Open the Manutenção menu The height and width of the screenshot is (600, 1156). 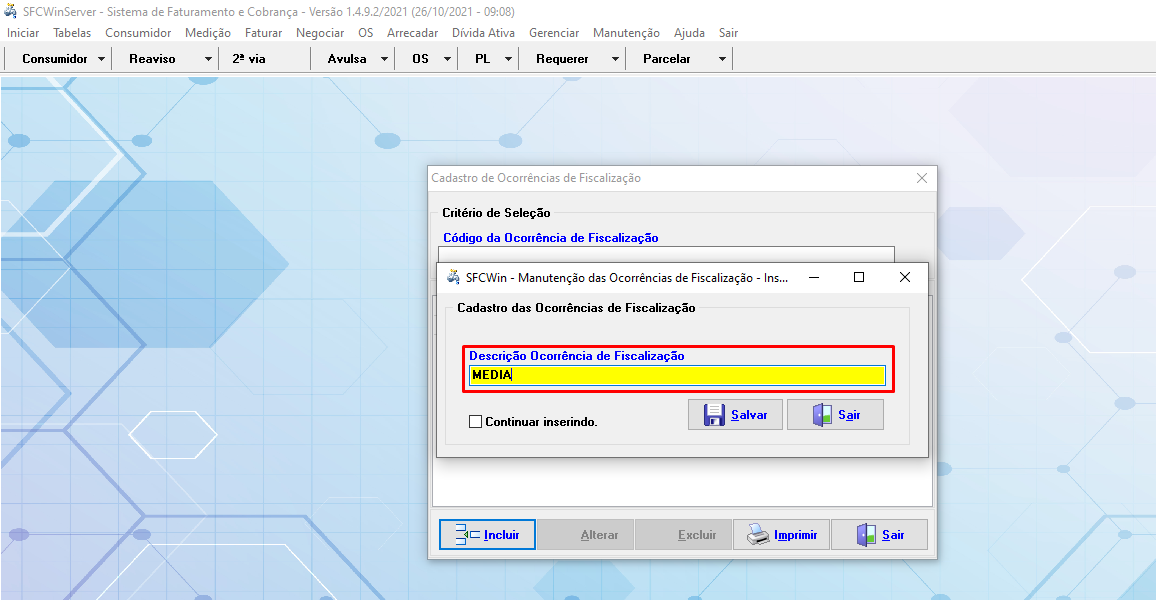[626, 32]
